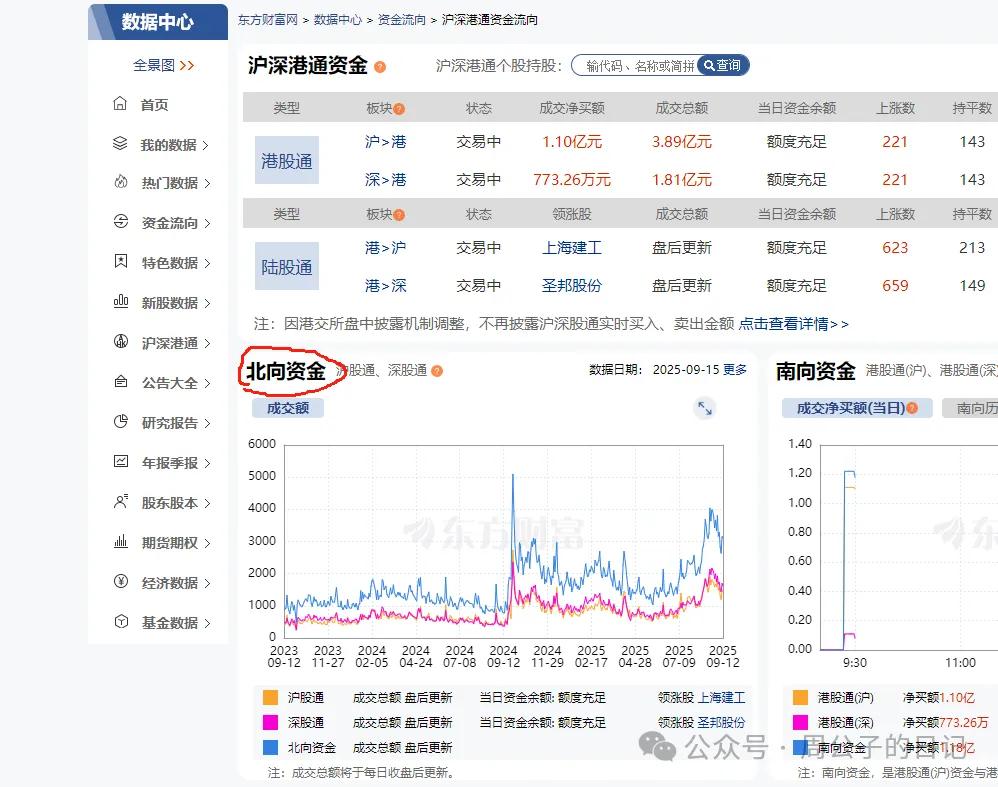Expand the 北向资金 chart to fullscreen

[x=704, y=408]
